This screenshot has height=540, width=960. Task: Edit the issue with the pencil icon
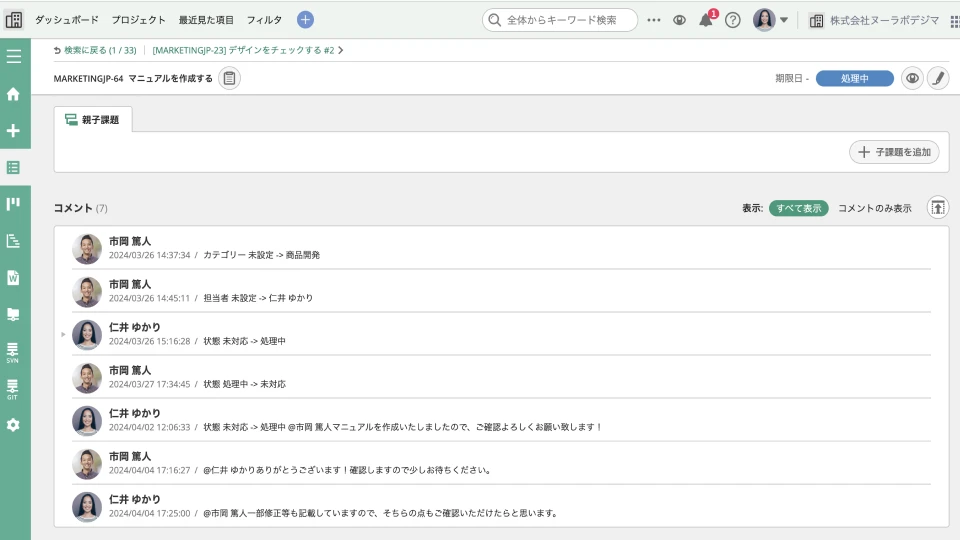click(938, 78)
